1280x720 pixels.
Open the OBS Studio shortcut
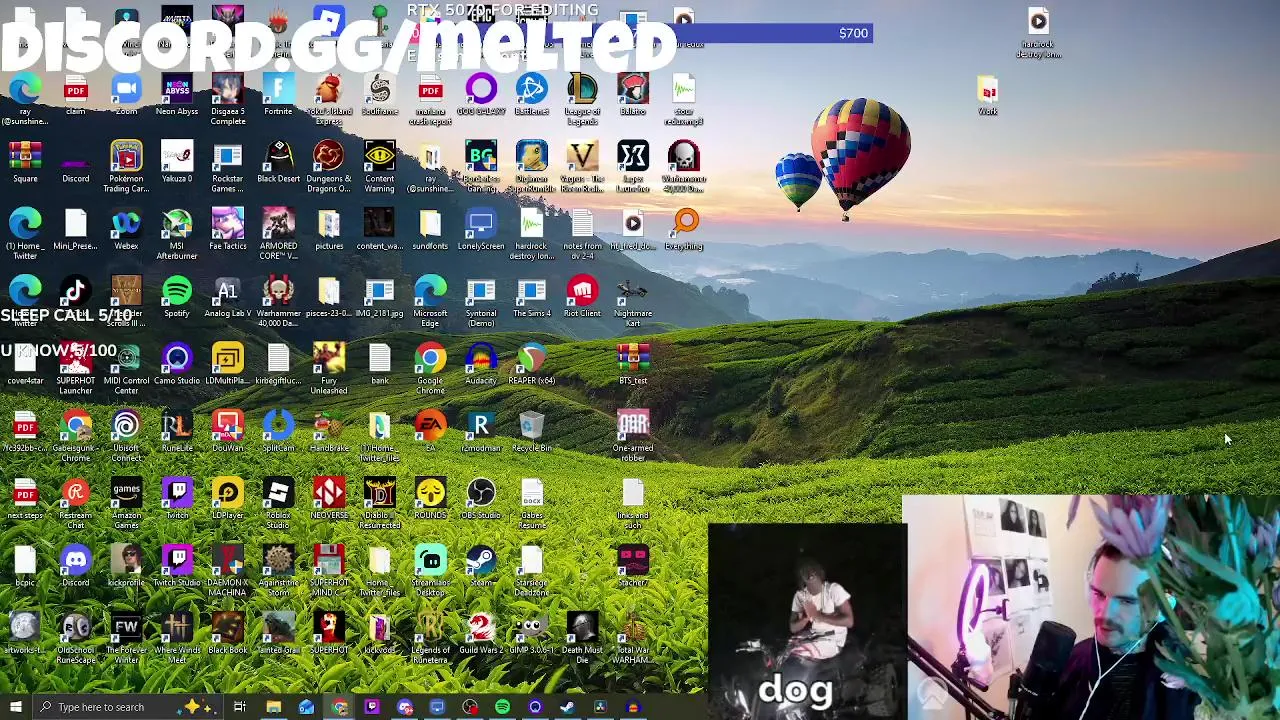(x=481, y=493)
